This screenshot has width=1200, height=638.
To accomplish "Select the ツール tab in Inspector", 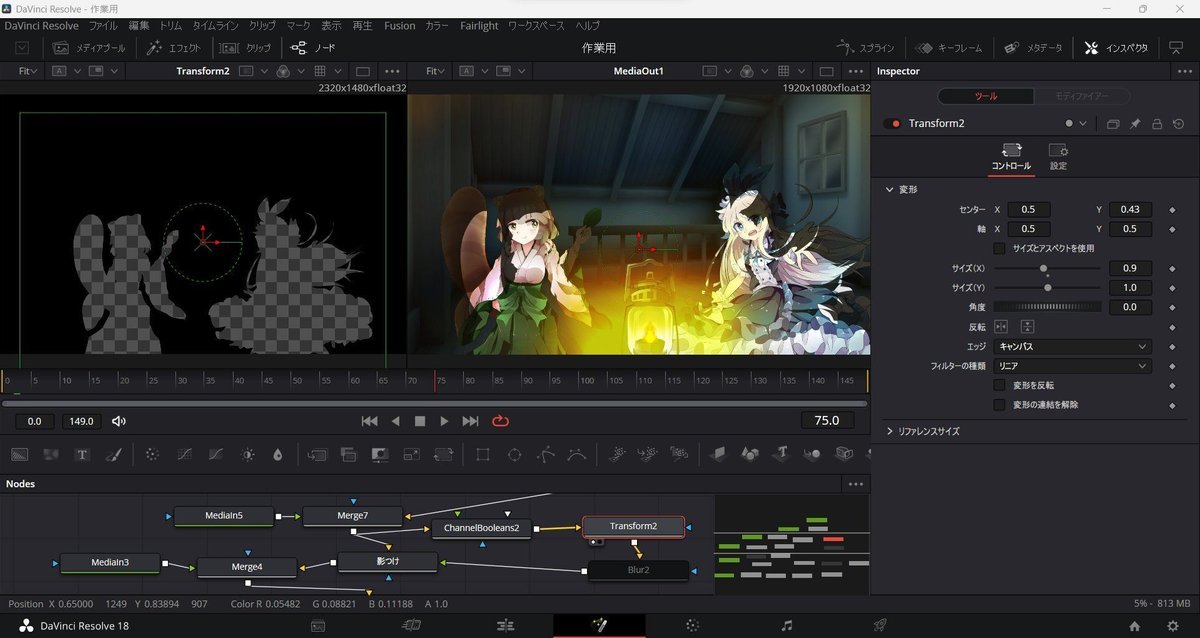I will click(x=987, y=96).
